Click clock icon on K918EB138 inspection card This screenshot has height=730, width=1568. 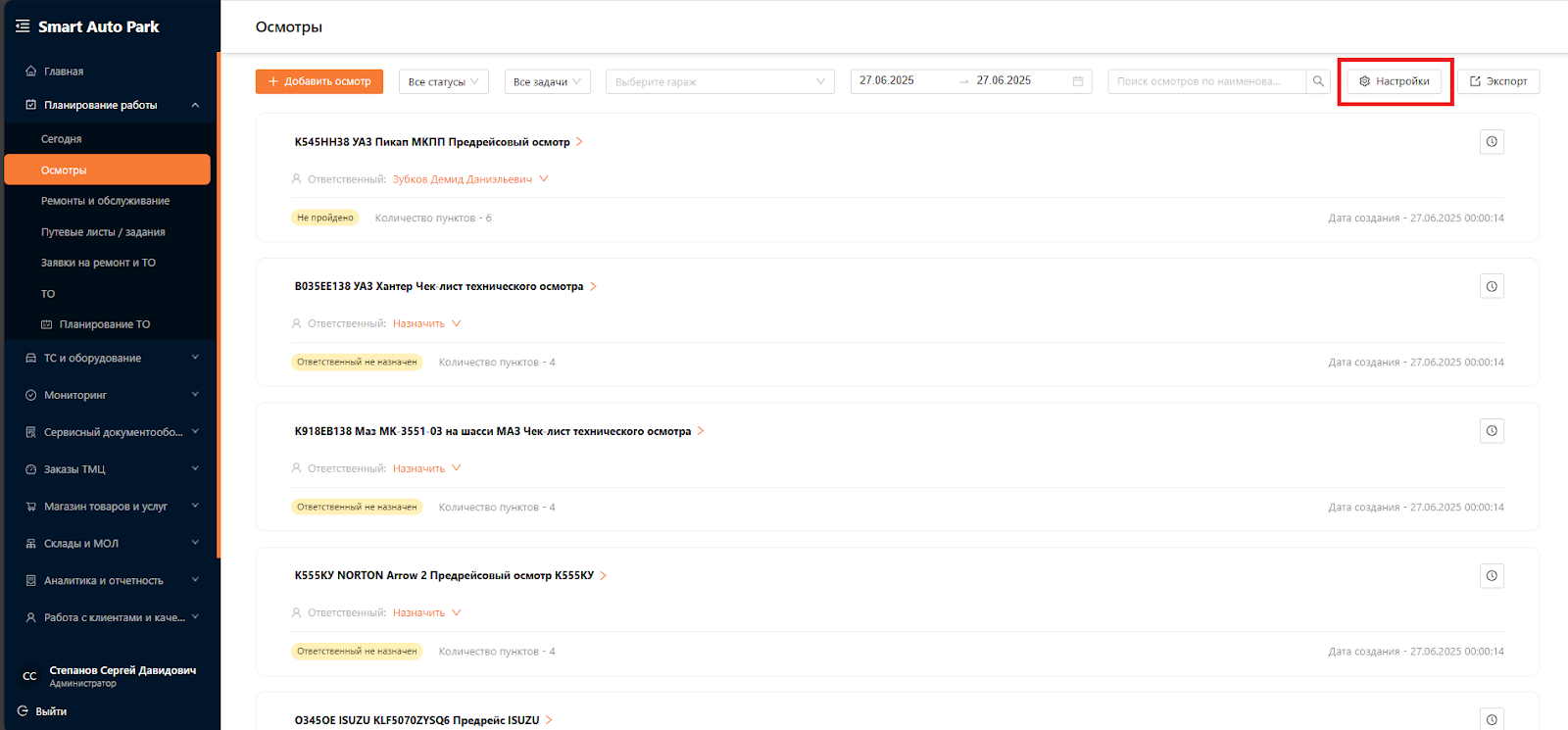(x=1492, y=431)
